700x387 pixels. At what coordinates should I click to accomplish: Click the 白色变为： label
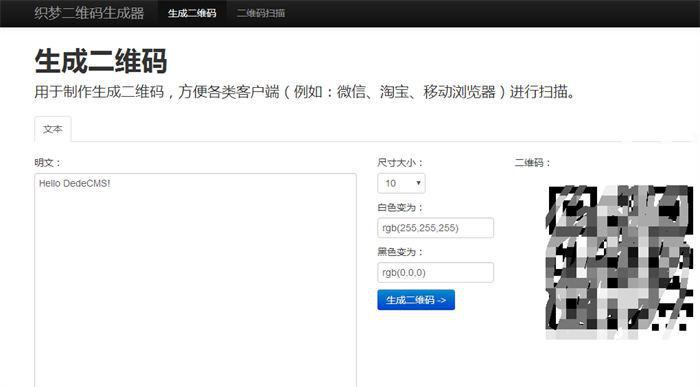(400, 208)
